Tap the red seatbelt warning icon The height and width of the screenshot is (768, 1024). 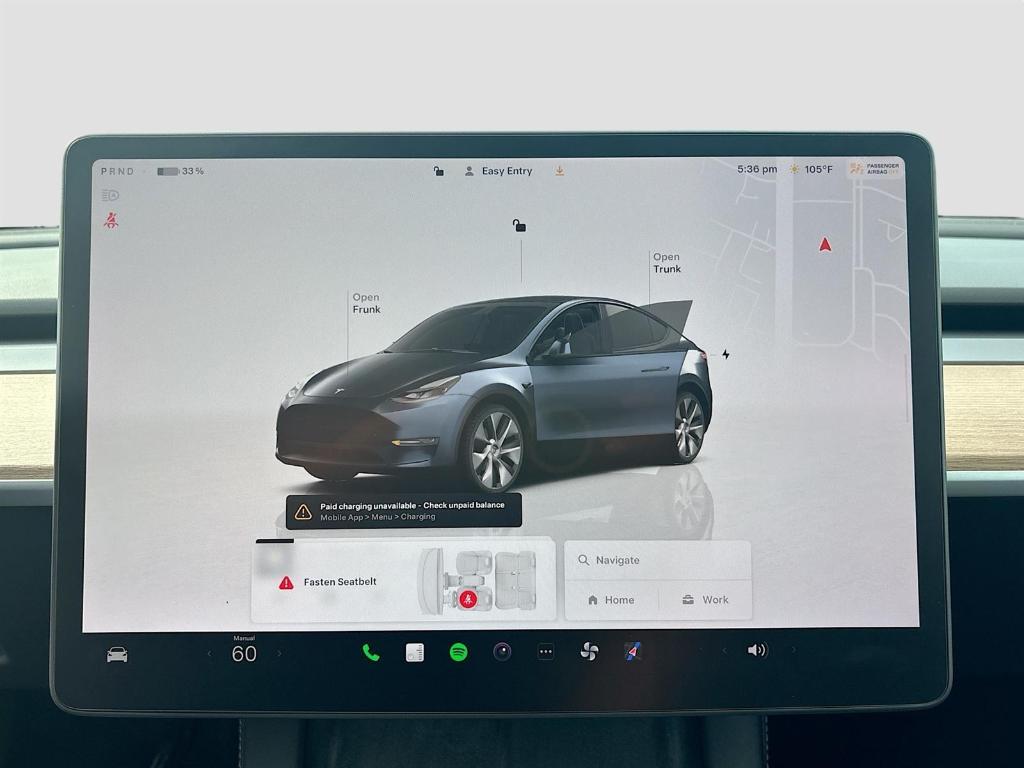tap(111, 220)
